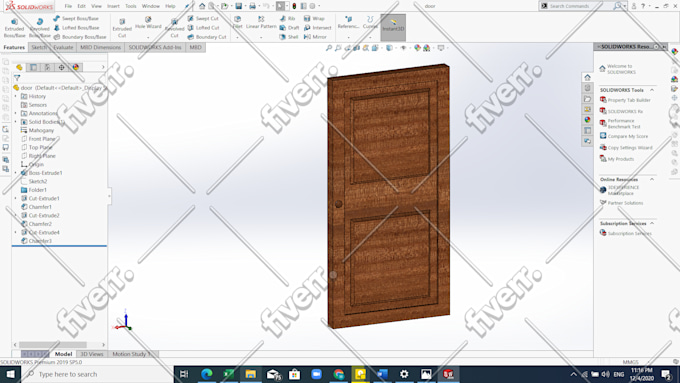Switch to PropertyManager tab icon
Viewport: 680px width, 383px height.
[33, 67]
